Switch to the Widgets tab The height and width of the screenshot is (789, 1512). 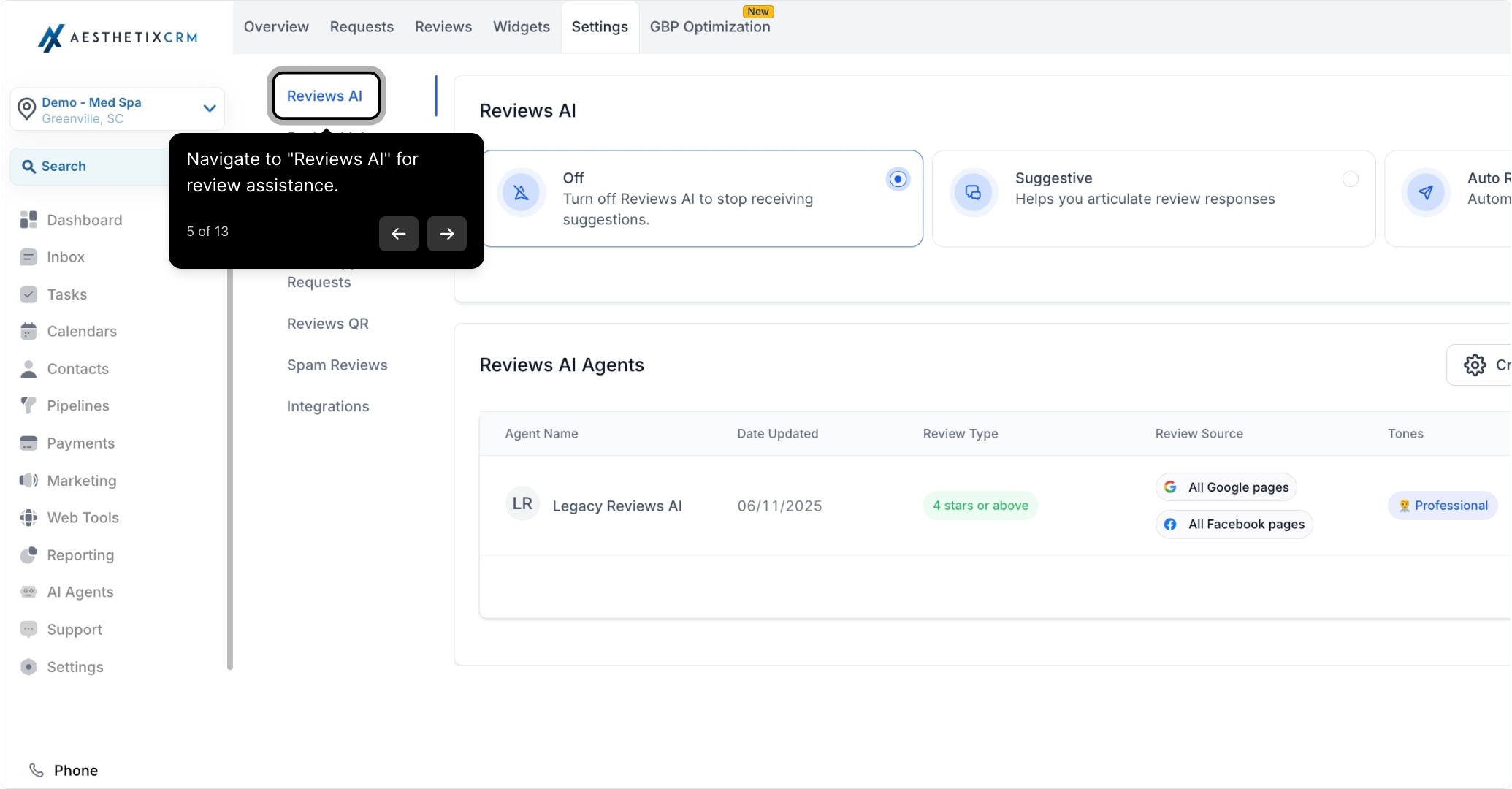(x=522, y=27)
